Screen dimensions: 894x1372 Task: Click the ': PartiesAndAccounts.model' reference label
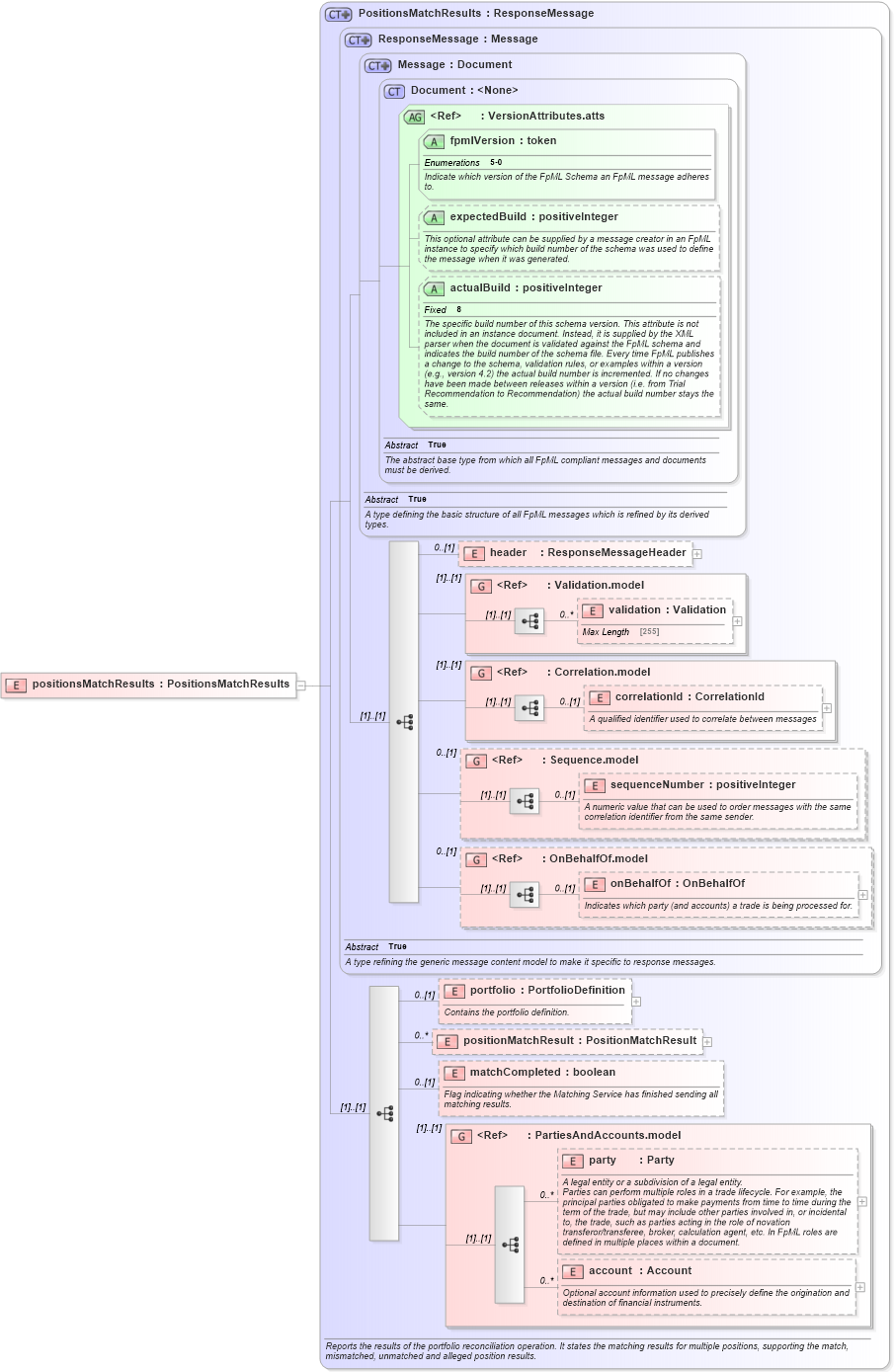[x=604, y=1136]
